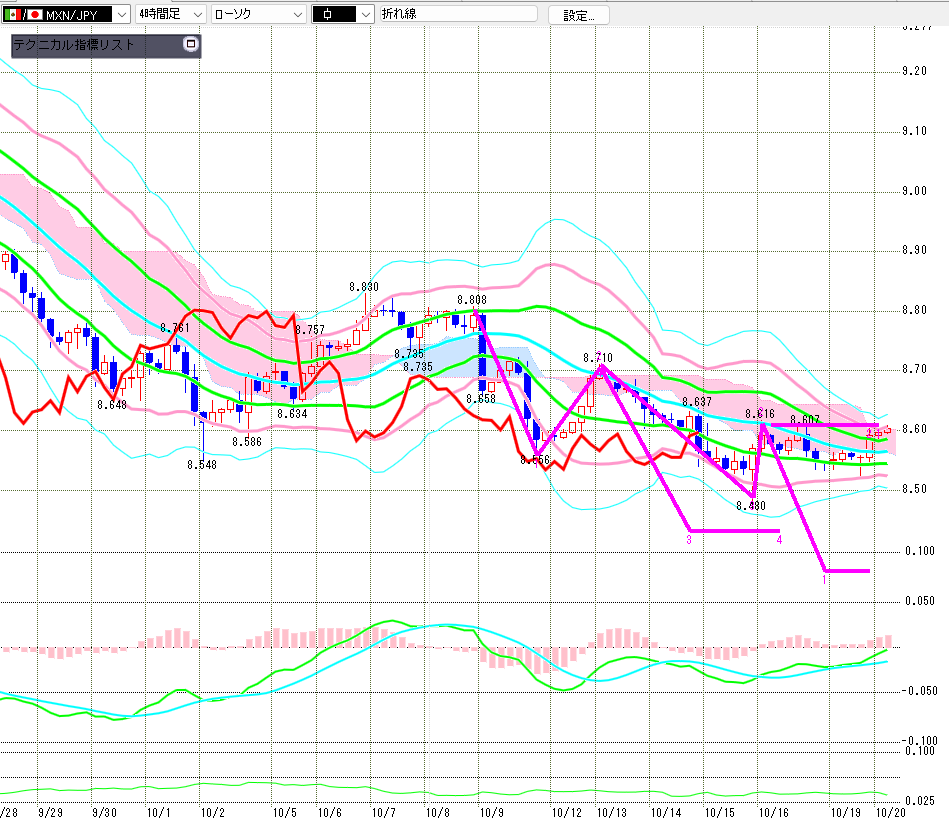Screen dimensions: 949x822
Task: Click the テクニカル指標リスト panel title
Action: point(74,44)
